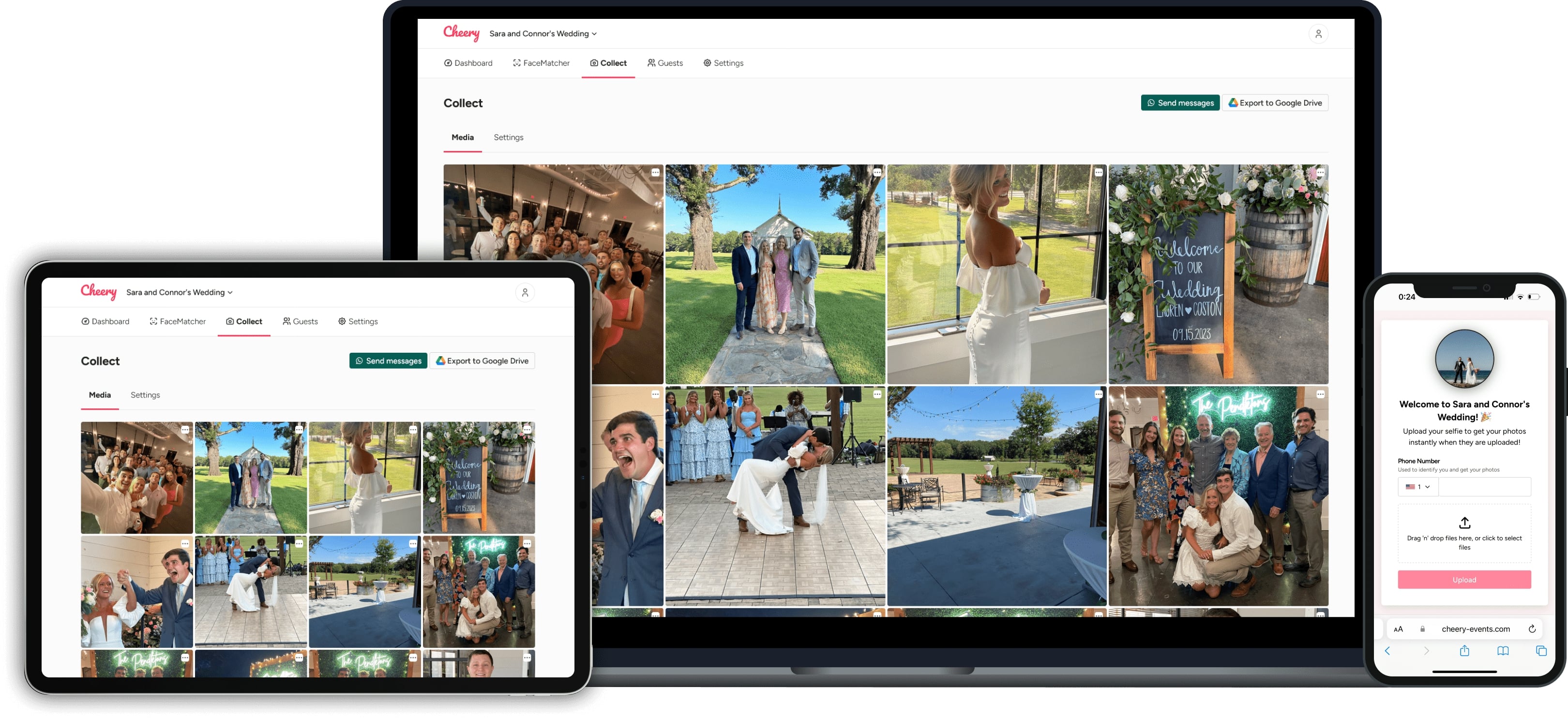This screenshot has width=1568, height=719.
Task: Open more options on tablet welcome sign photo
Action: [527, 430]
